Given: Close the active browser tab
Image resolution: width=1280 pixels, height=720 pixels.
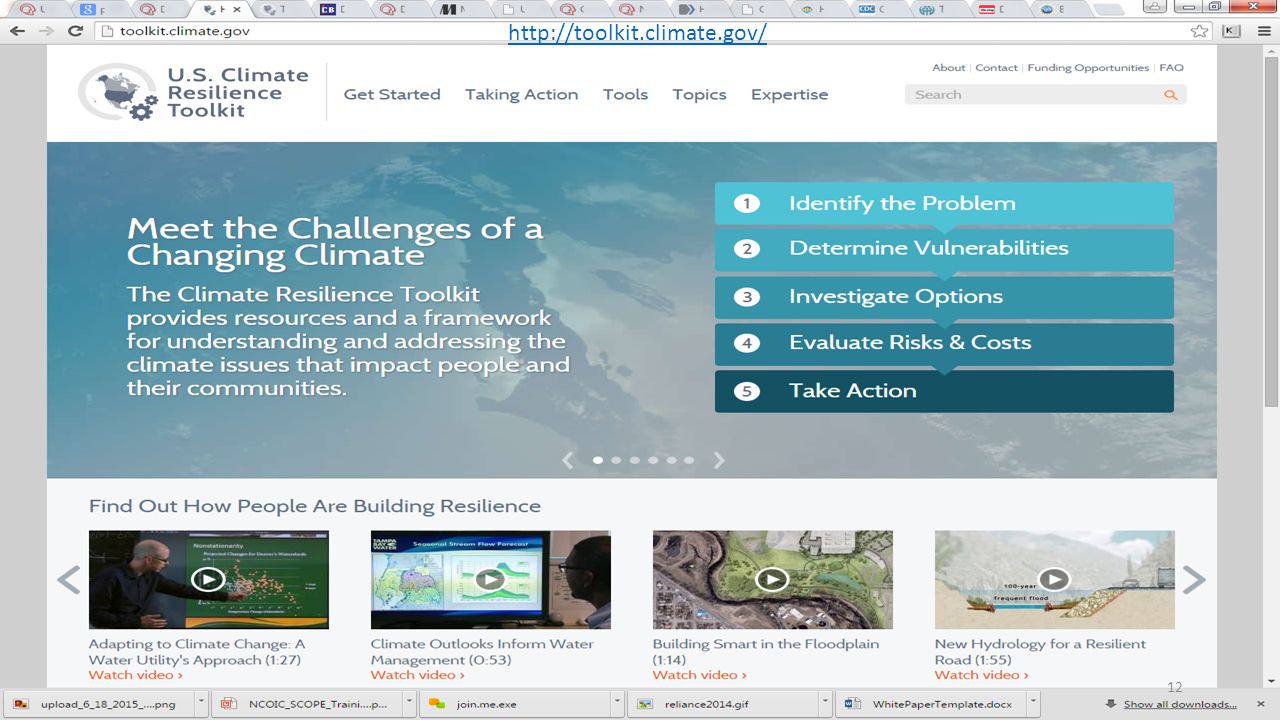Looking at the screenshot, I should pyautogui.click(x=237, y=9).
